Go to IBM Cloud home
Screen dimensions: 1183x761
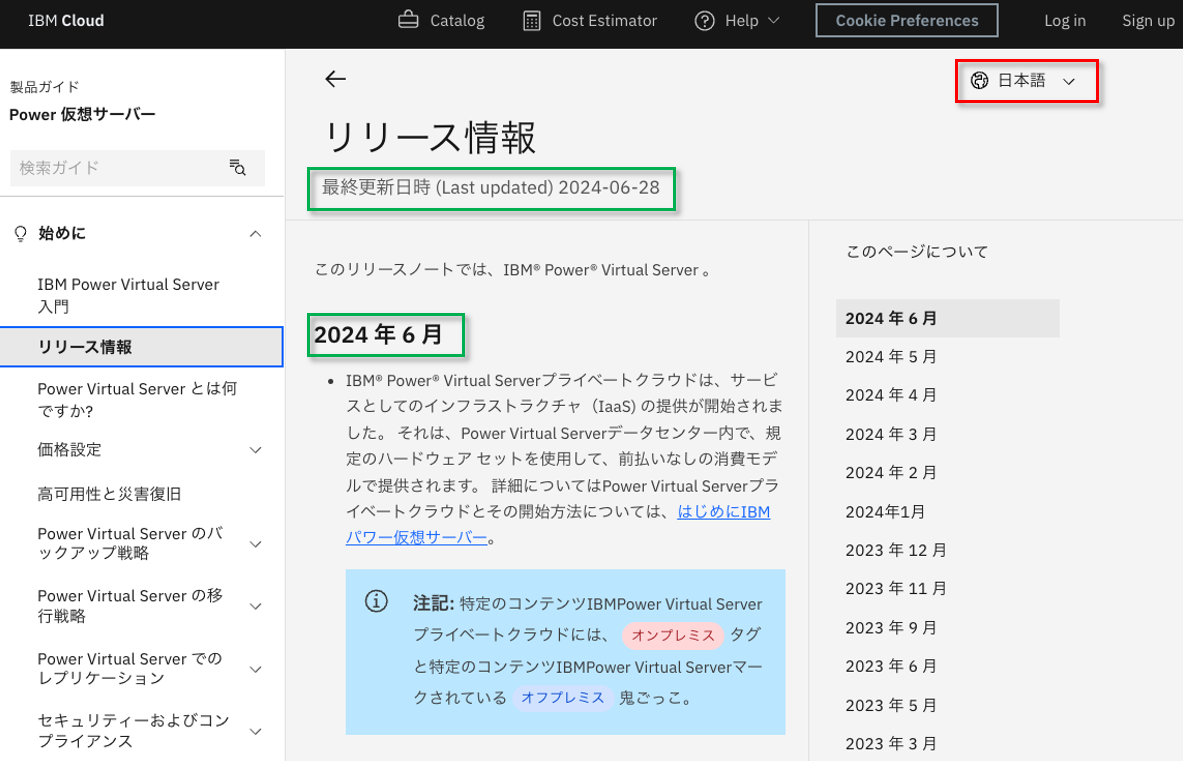tap(66, 20)
